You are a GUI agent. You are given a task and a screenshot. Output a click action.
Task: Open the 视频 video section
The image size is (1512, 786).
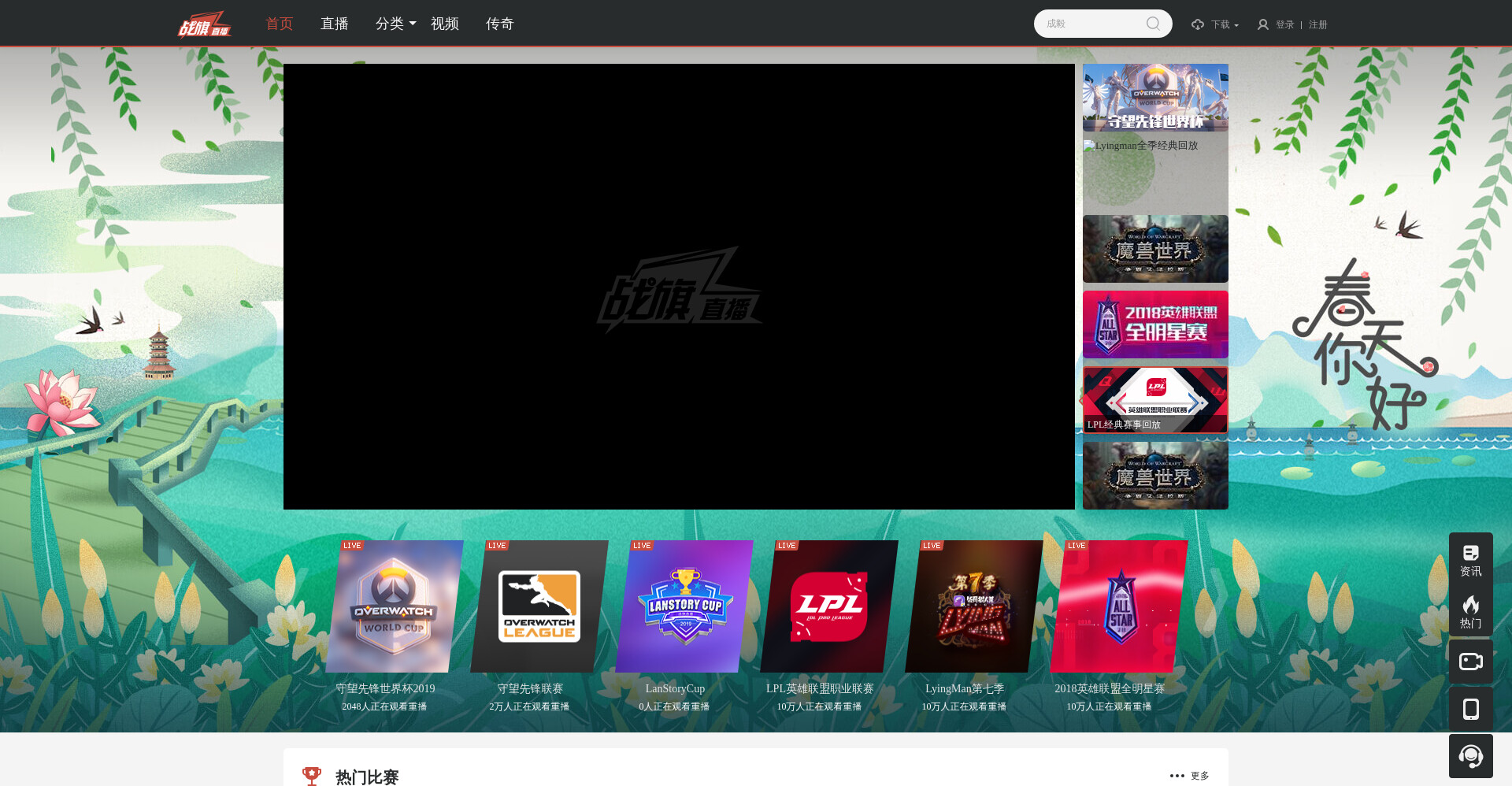coord(445,24)
